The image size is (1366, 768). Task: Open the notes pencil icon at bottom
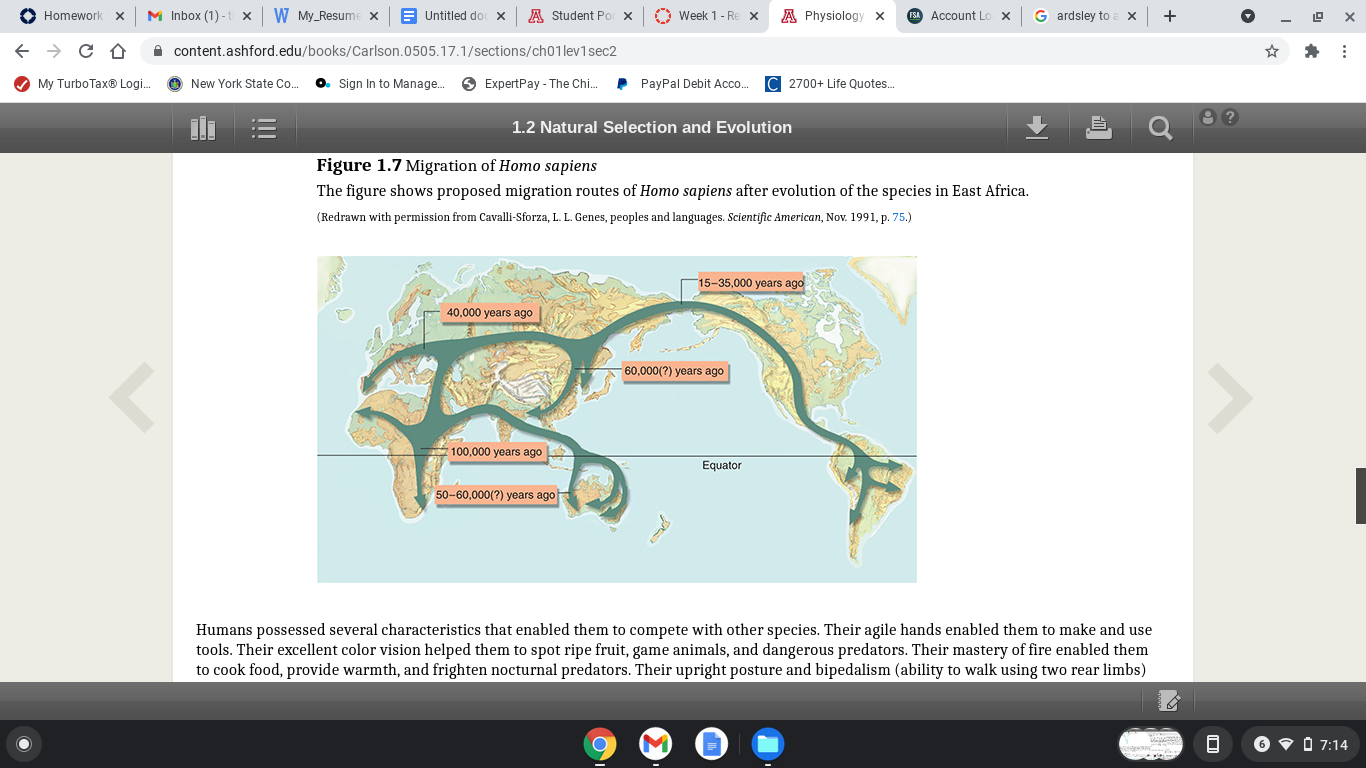coord(1169,701)
